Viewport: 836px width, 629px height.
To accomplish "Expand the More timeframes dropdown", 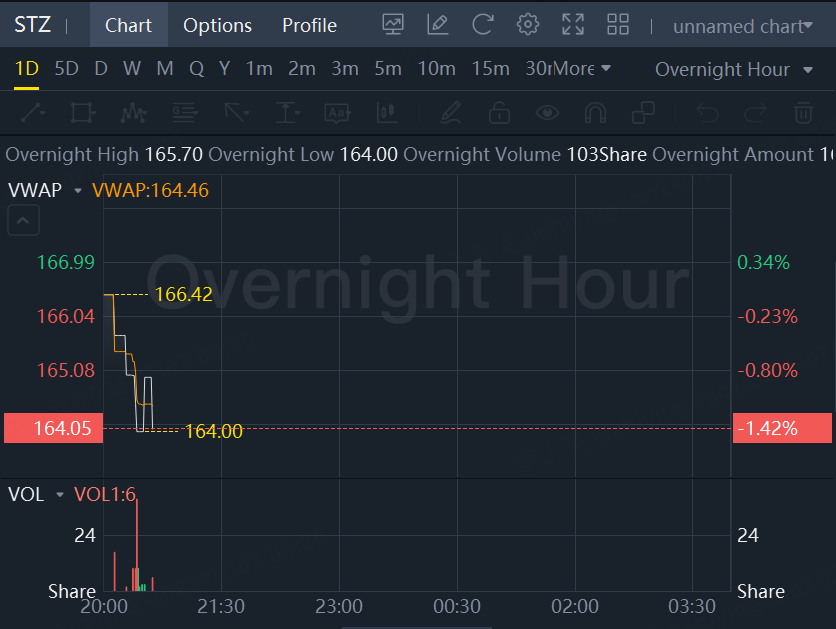I will point(581,69).
